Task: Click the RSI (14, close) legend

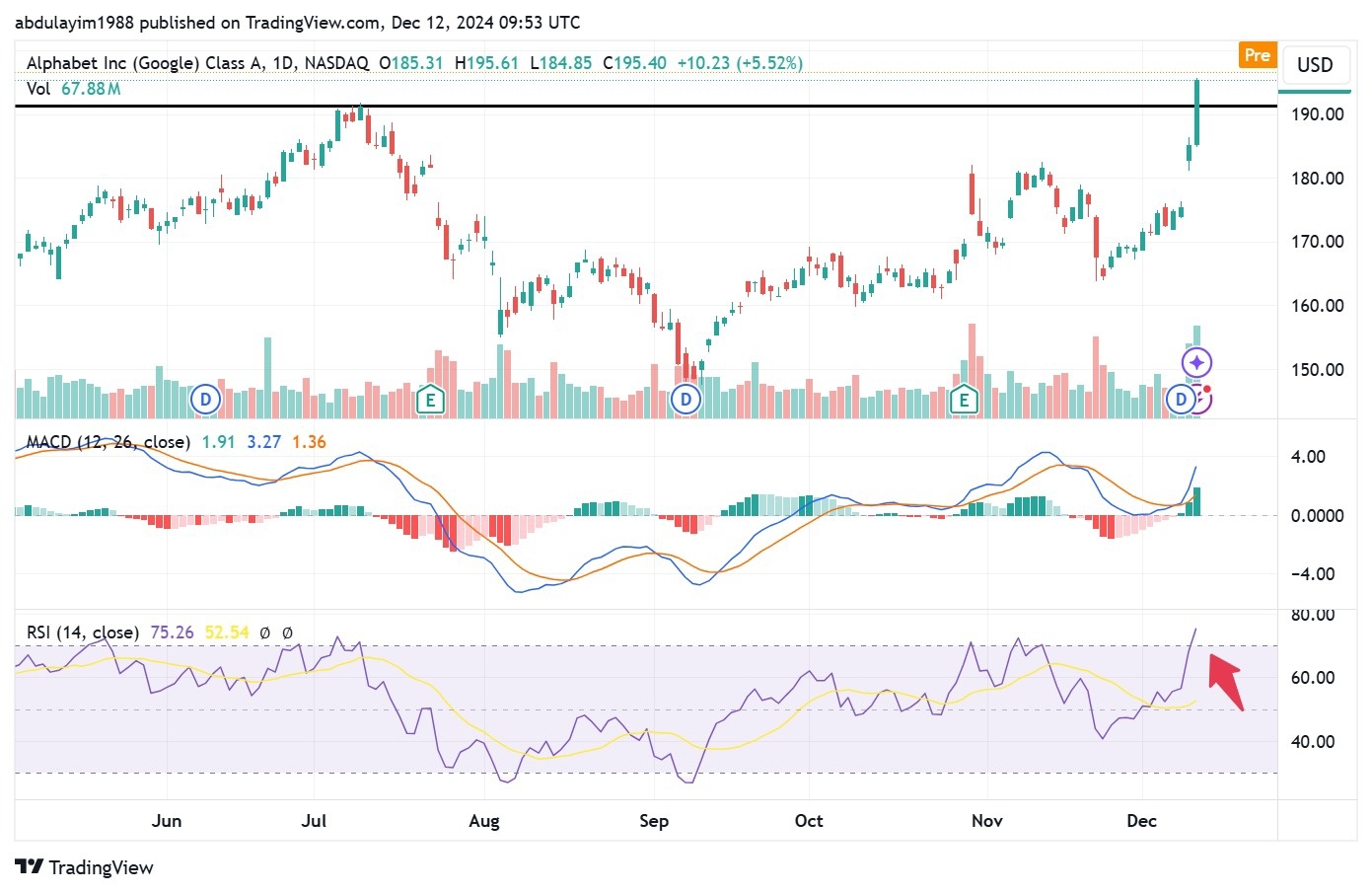Action: pos(83,633)
